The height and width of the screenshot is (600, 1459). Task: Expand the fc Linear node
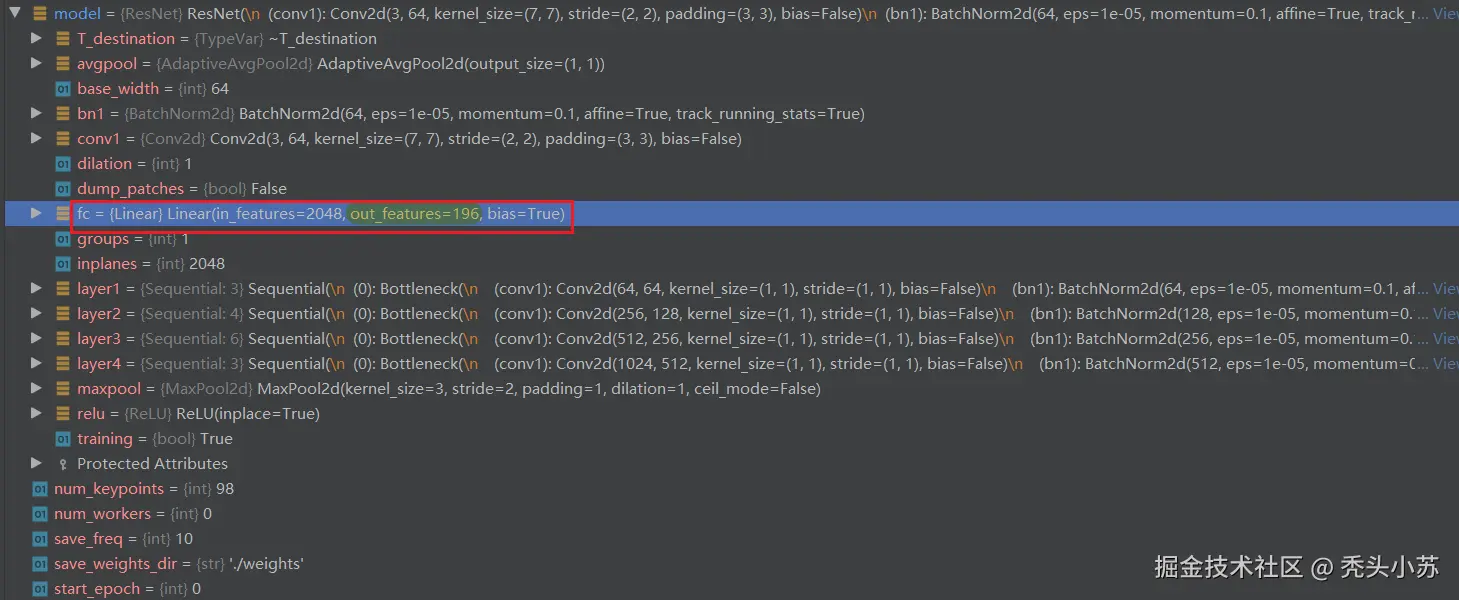tap(37, 213)
